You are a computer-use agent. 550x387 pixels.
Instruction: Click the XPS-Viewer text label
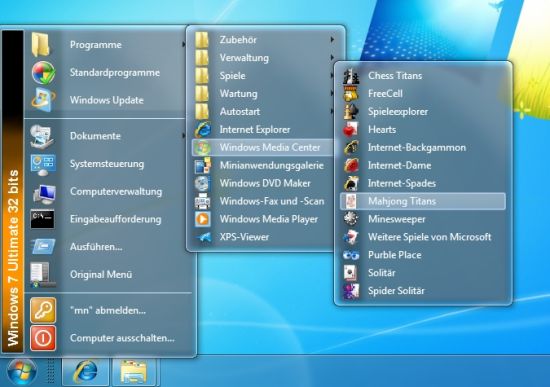[244, 237]
